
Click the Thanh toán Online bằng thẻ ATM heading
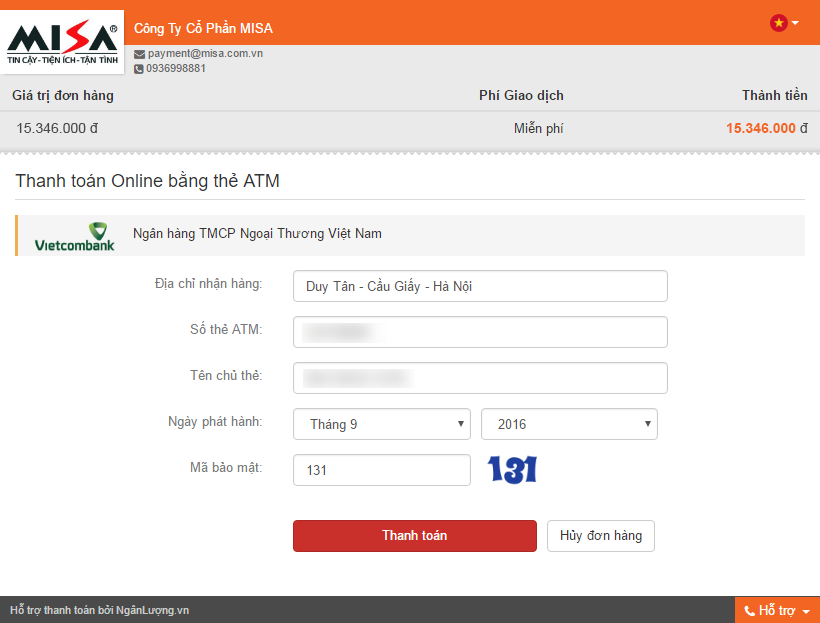click(147, 181)
